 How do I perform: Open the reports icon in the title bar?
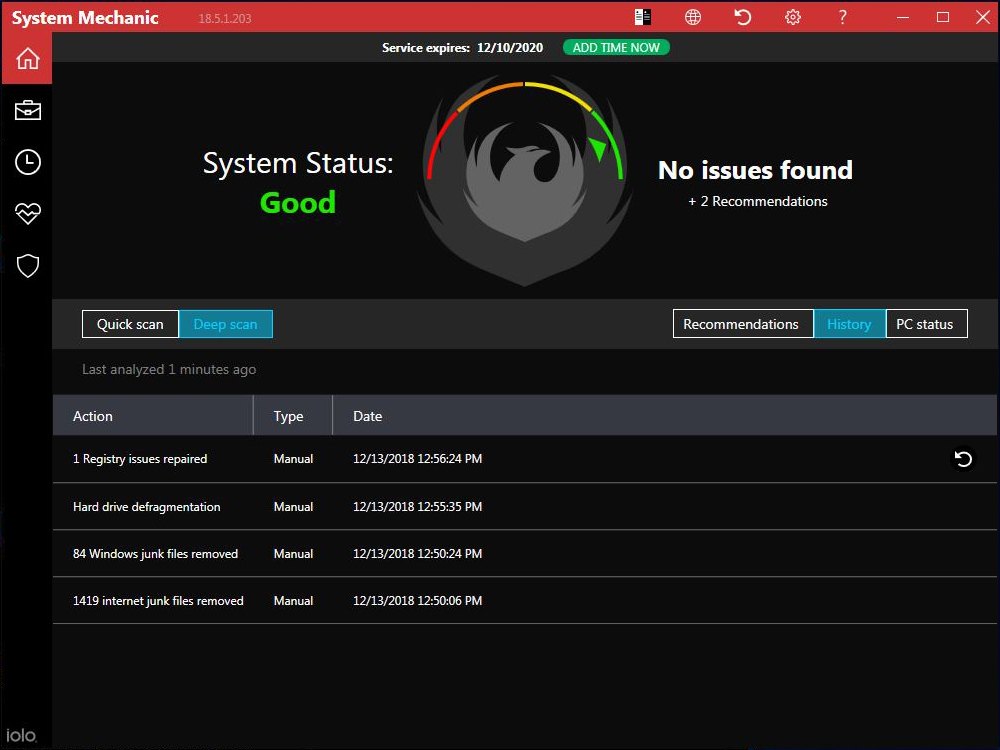tap(642, 17)
